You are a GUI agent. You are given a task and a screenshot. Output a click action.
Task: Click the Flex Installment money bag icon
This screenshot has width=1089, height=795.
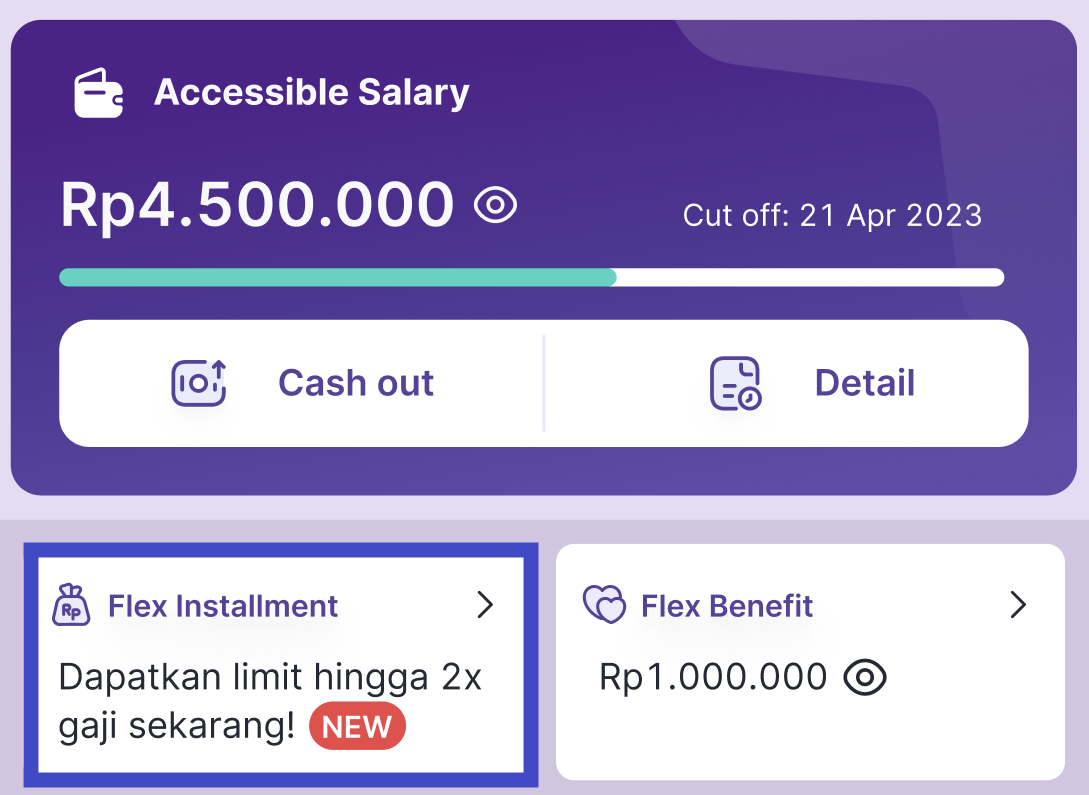tap(71, 605)
